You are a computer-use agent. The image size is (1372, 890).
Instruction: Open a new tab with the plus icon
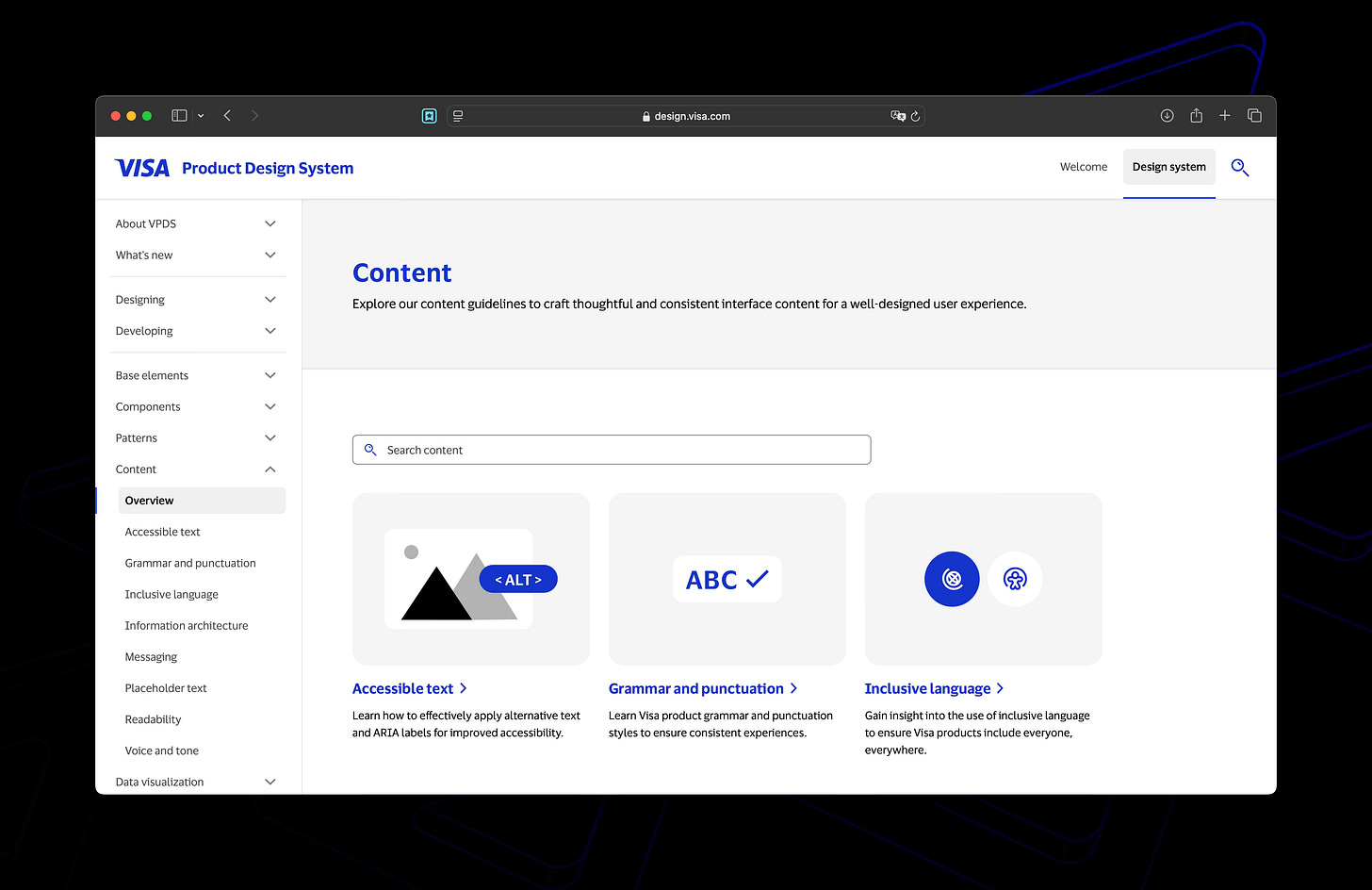pyautogui.click(x=1225, y=115)
